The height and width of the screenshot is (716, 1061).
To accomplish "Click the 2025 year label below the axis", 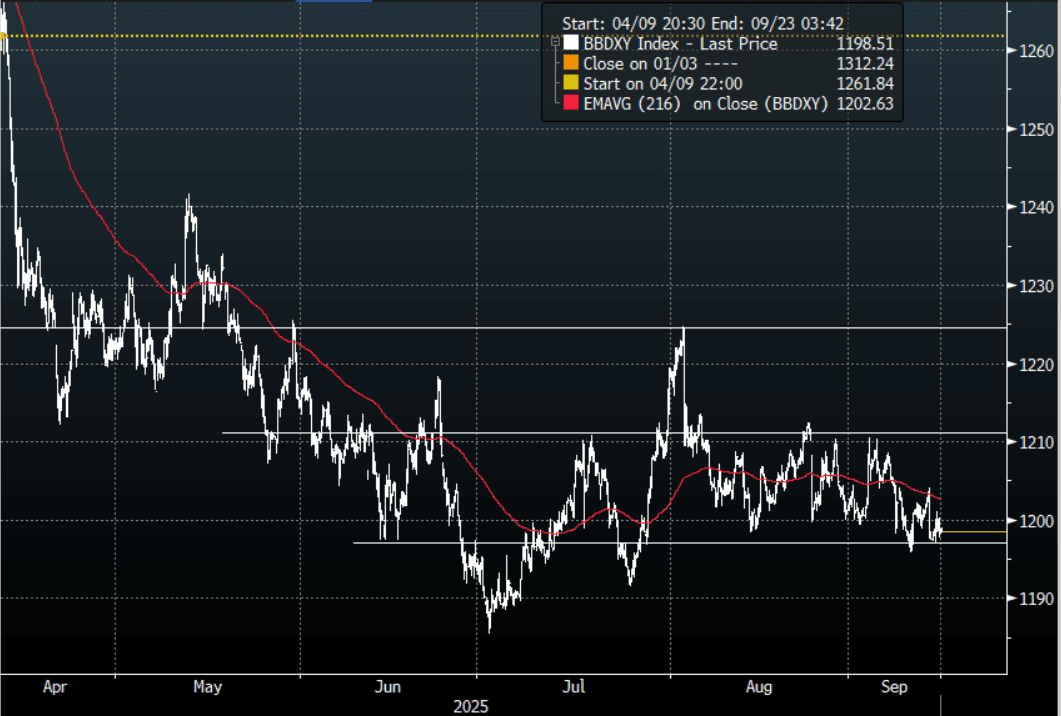I will [x=471, y=706].
